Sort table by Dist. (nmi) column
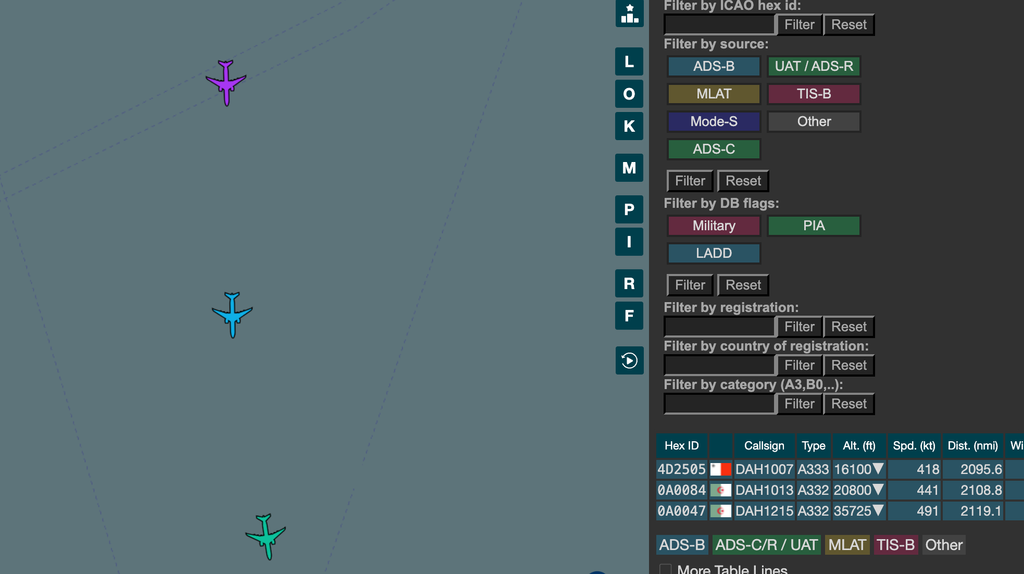The height and width of the screenshot is (574, 1024). [x=972, y=446]
